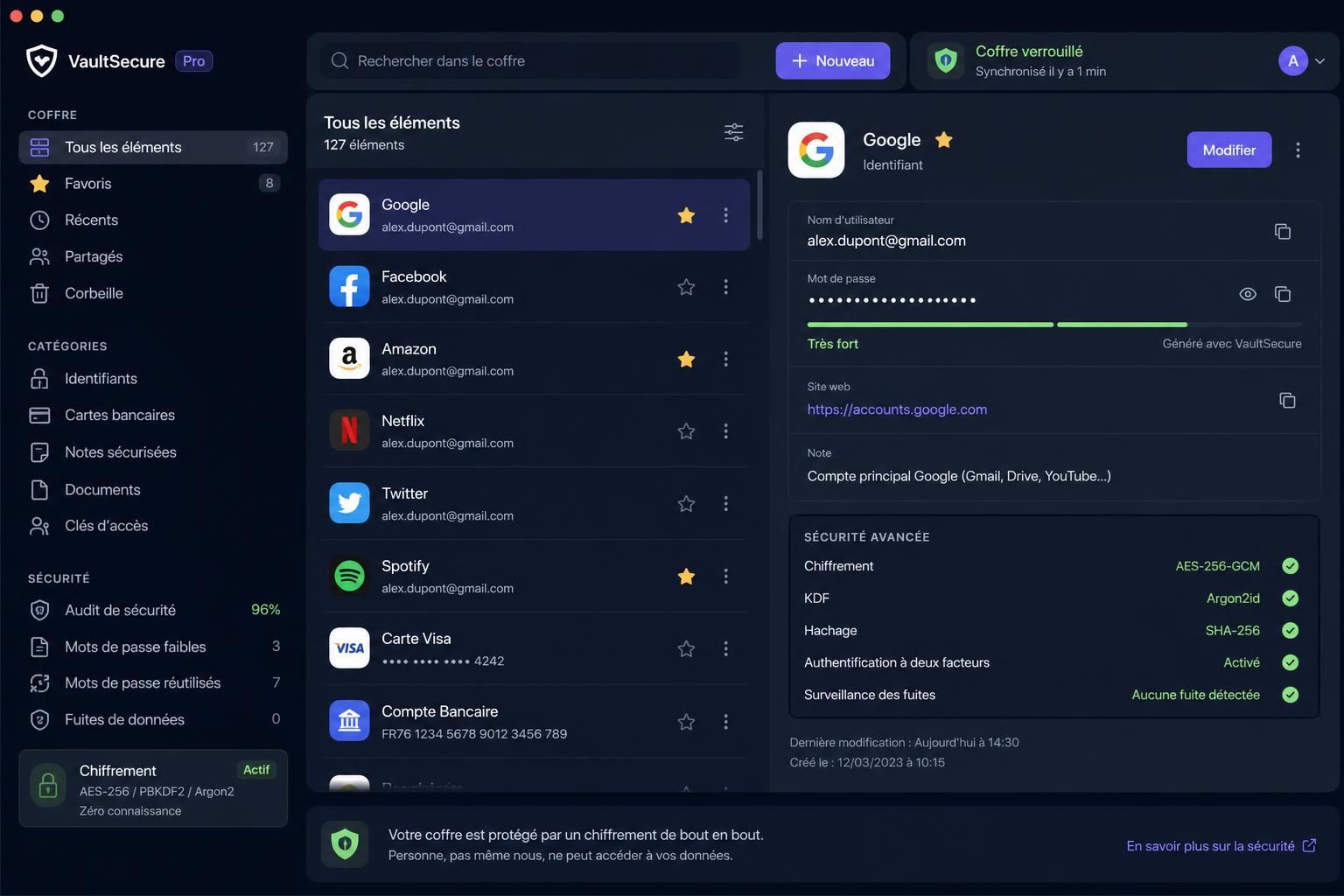Click the Netflix logo in the list

[349, 431]
